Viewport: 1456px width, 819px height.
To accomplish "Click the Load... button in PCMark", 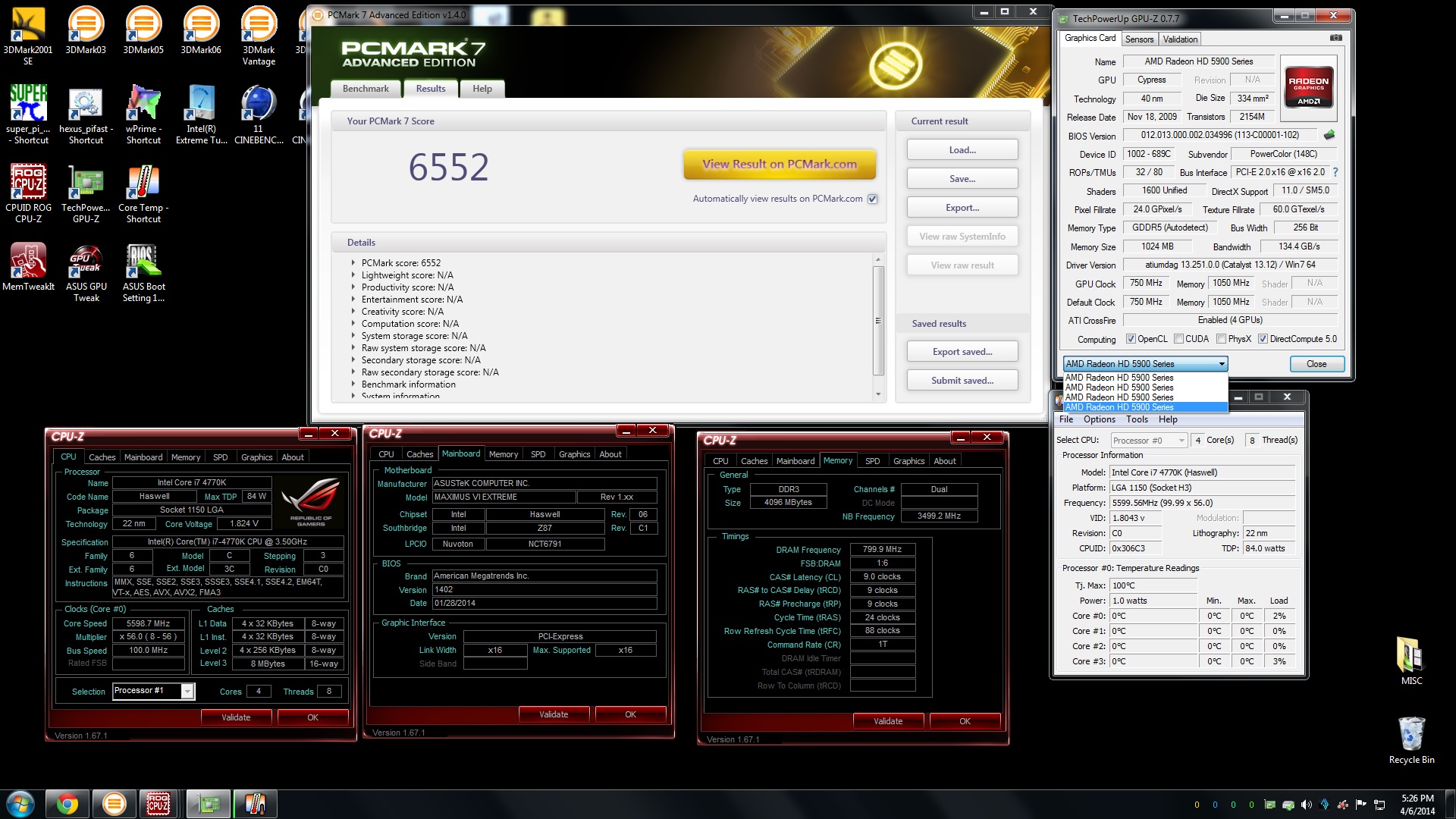I will (x=962, y=150).
